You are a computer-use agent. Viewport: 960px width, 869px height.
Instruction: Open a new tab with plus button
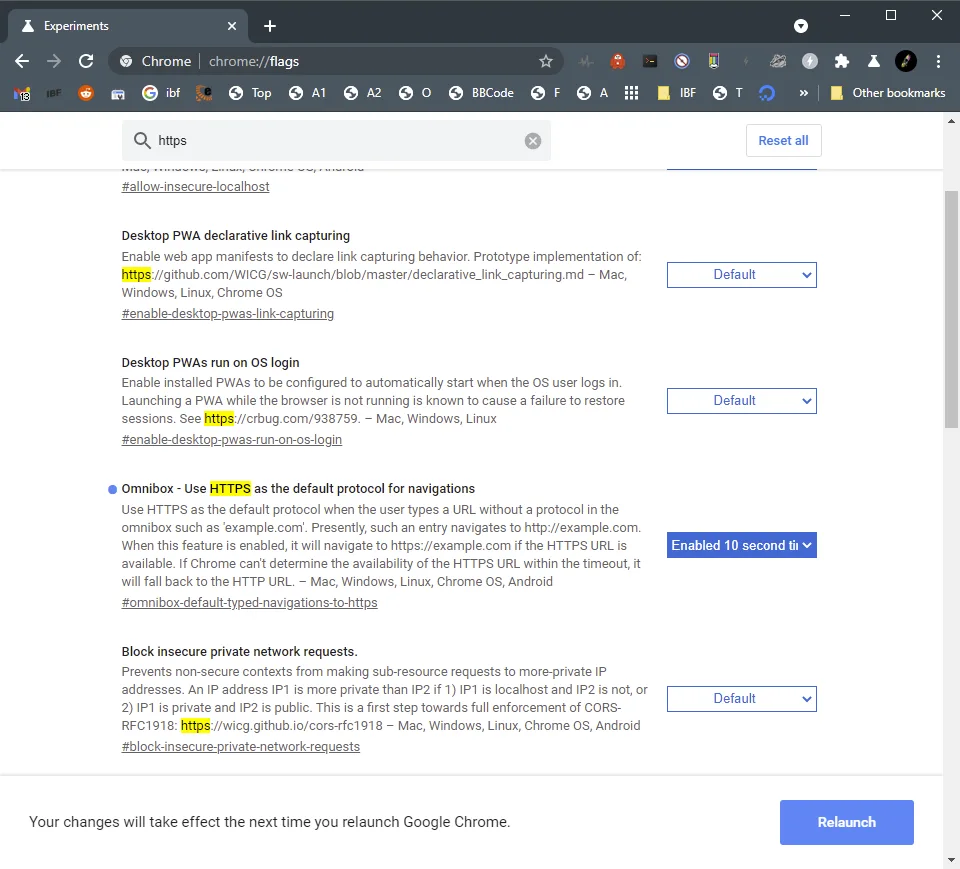(x=270, y=26)
